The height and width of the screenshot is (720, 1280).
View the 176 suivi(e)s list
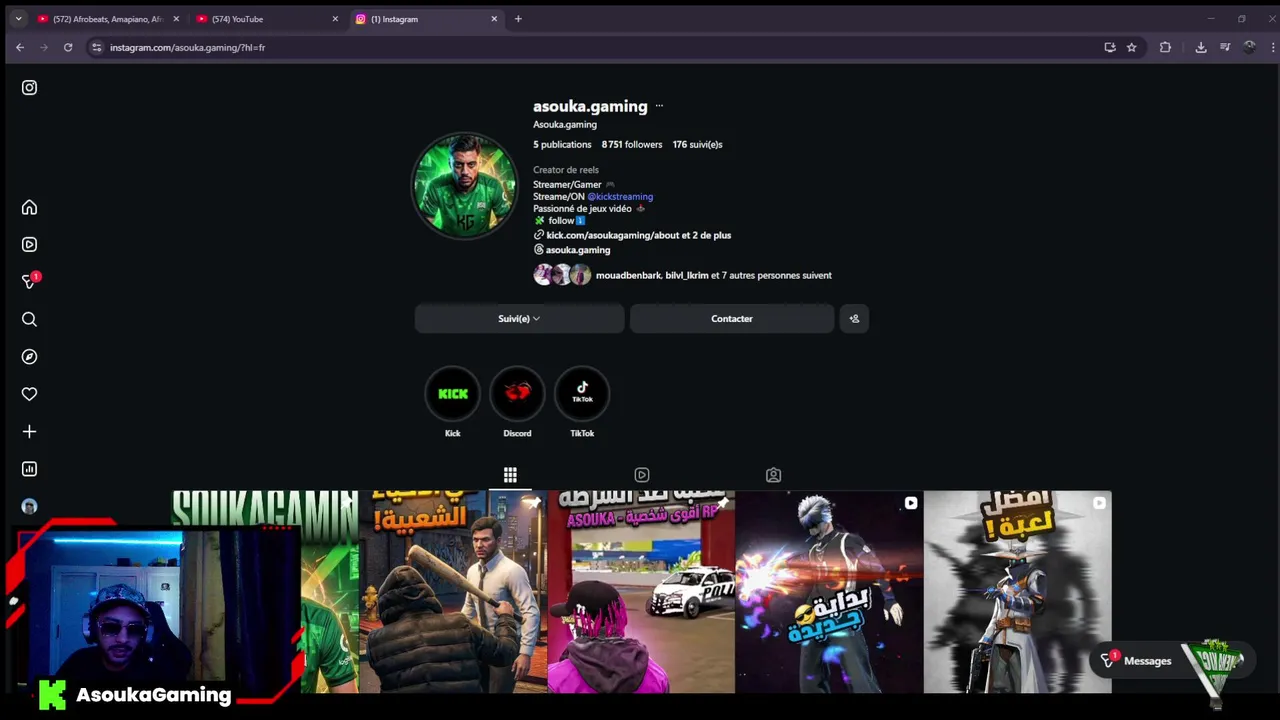(x=697, y=145)
